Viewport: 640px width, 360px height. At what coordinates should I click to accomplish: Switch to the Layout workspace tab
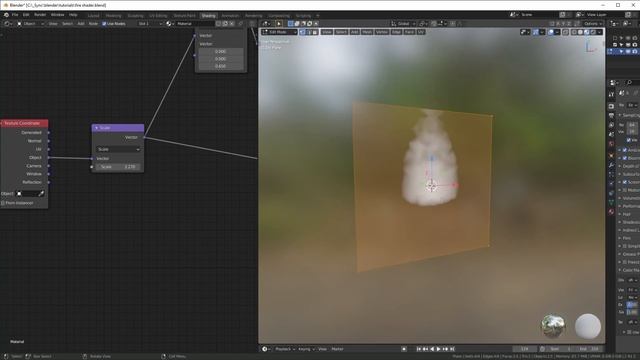[93, 16]
